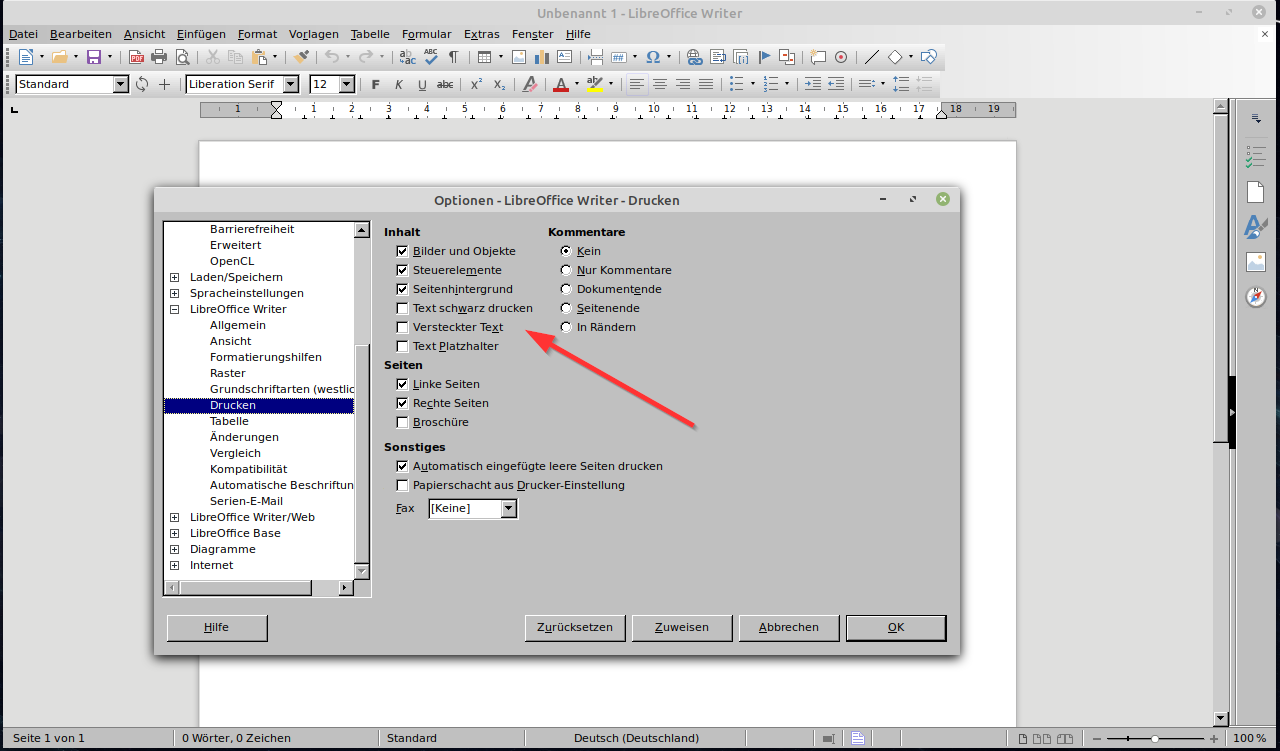
Task: Expand the 'LibreOffice Writer/Web' node
Action: click(x=175, y=517)
